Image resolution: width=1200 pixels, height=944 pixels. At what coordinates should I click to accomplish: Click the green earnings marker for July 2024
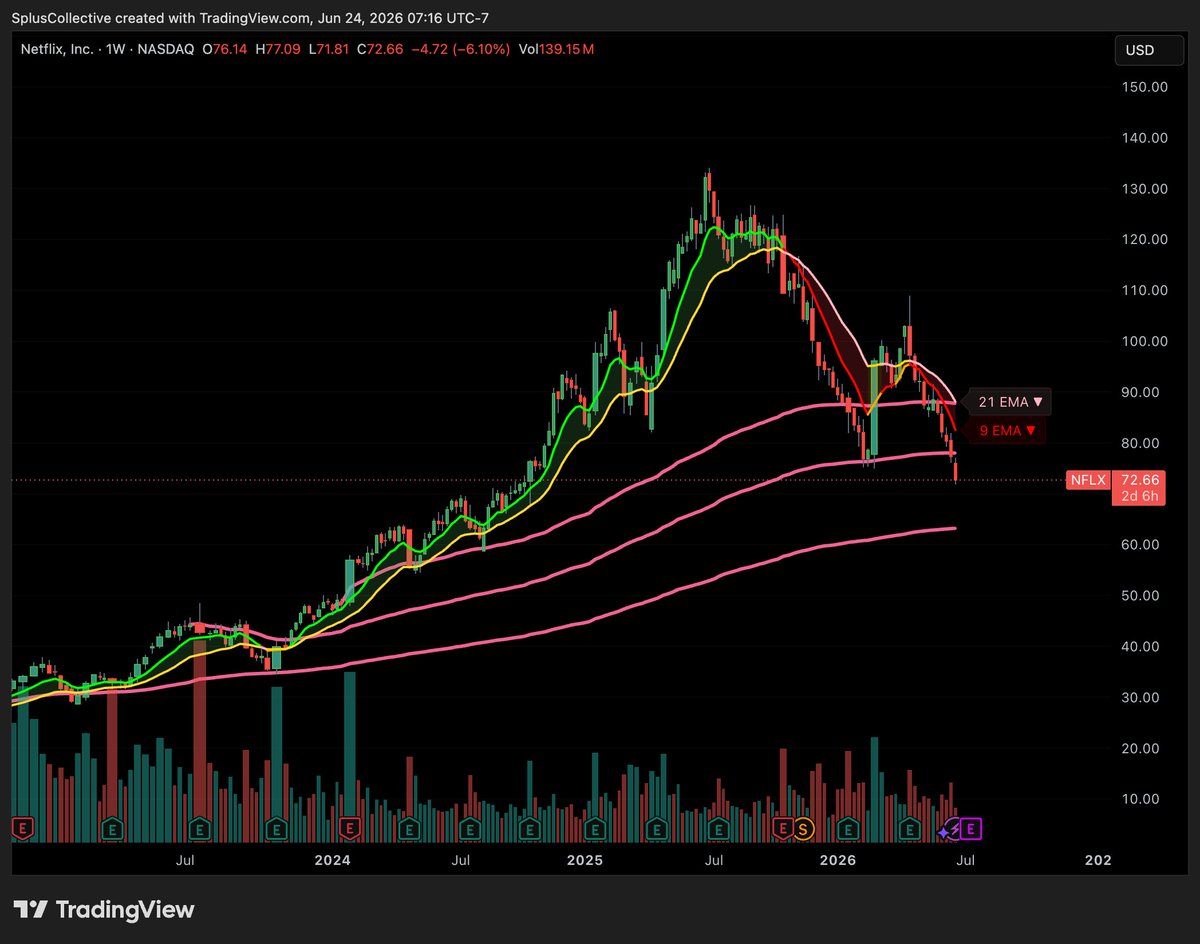(x=469, y=829)
